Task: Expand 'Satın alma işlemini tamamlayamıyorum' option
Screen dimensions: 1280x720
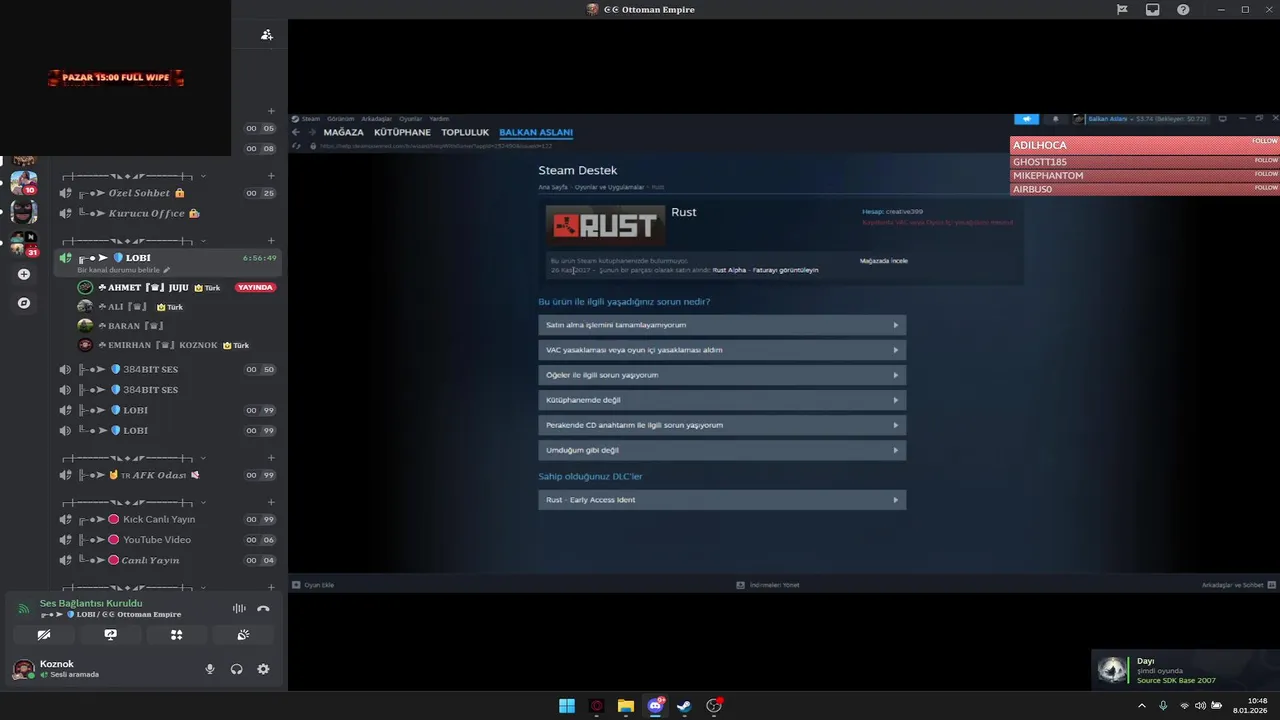Action: pyautogui.click(x=722, y=325)
